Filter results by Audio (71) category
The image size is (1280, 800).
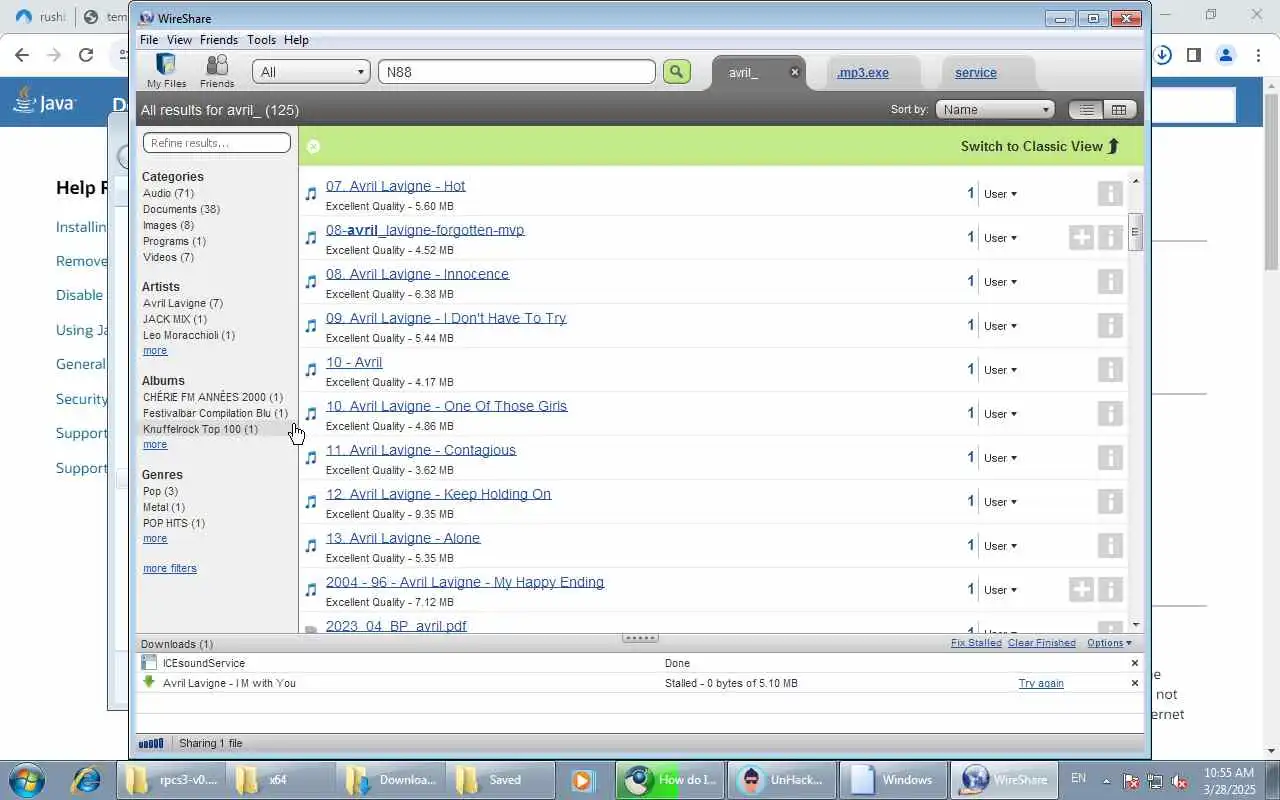168,193
